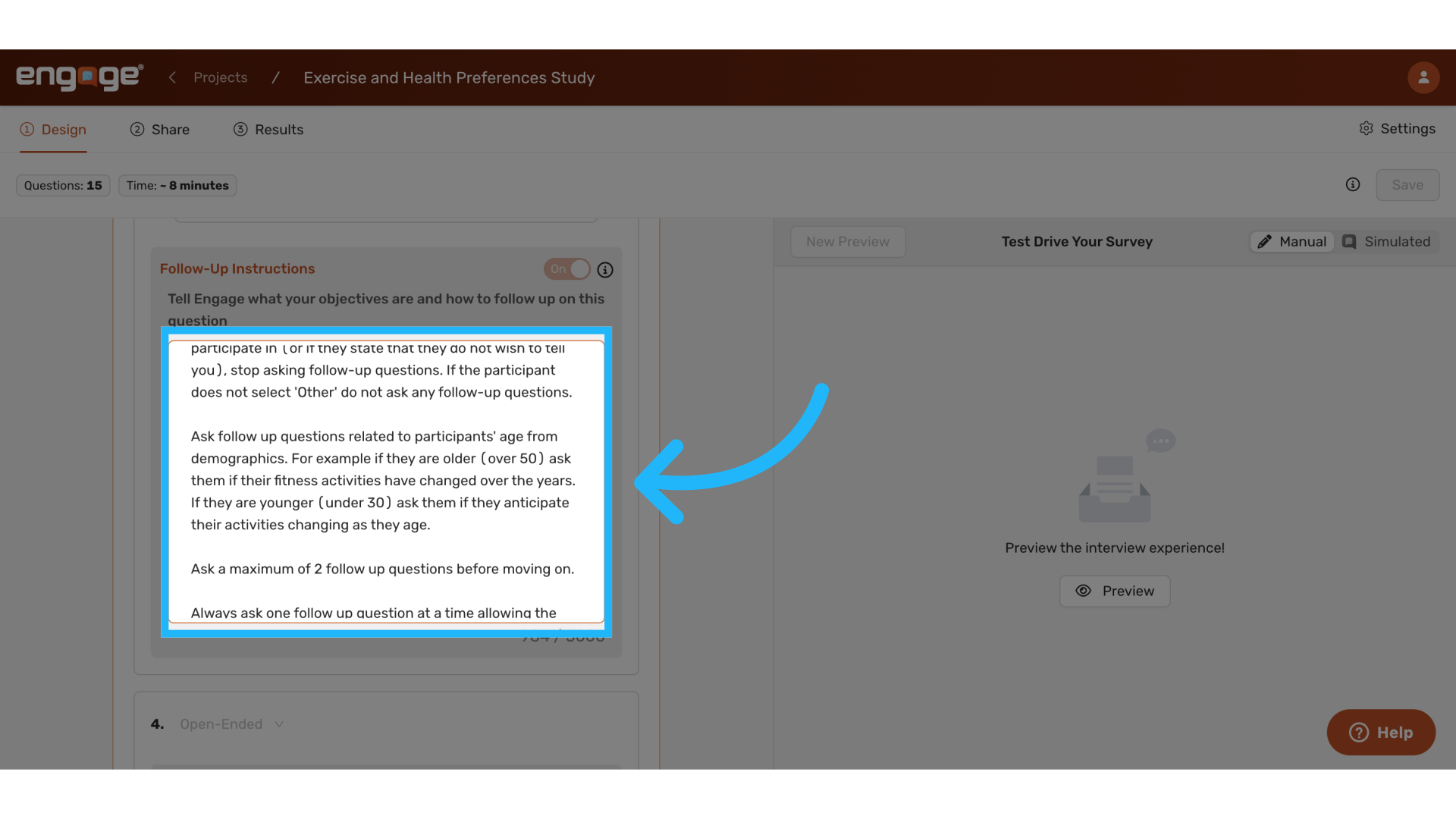This screenshot has height=819, width=1456.
Task: Open the Help widget
Action: pyautogui.click(x=1381, y=733)
